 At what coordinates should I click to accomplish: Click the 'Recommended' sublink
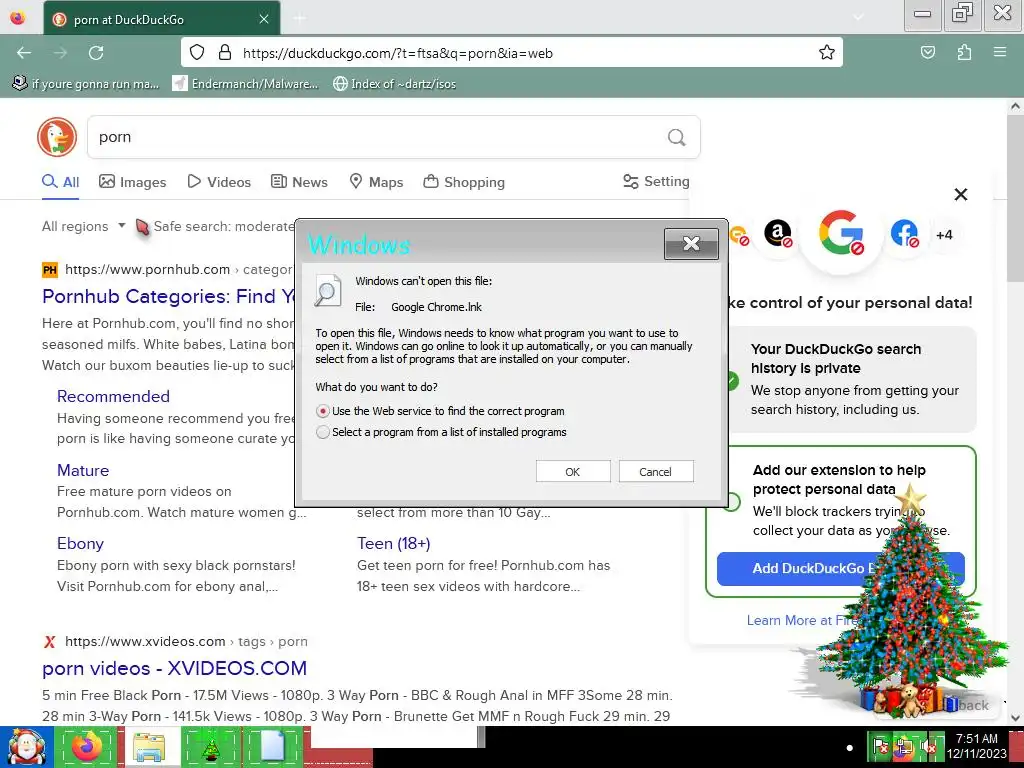pos(113,396)
